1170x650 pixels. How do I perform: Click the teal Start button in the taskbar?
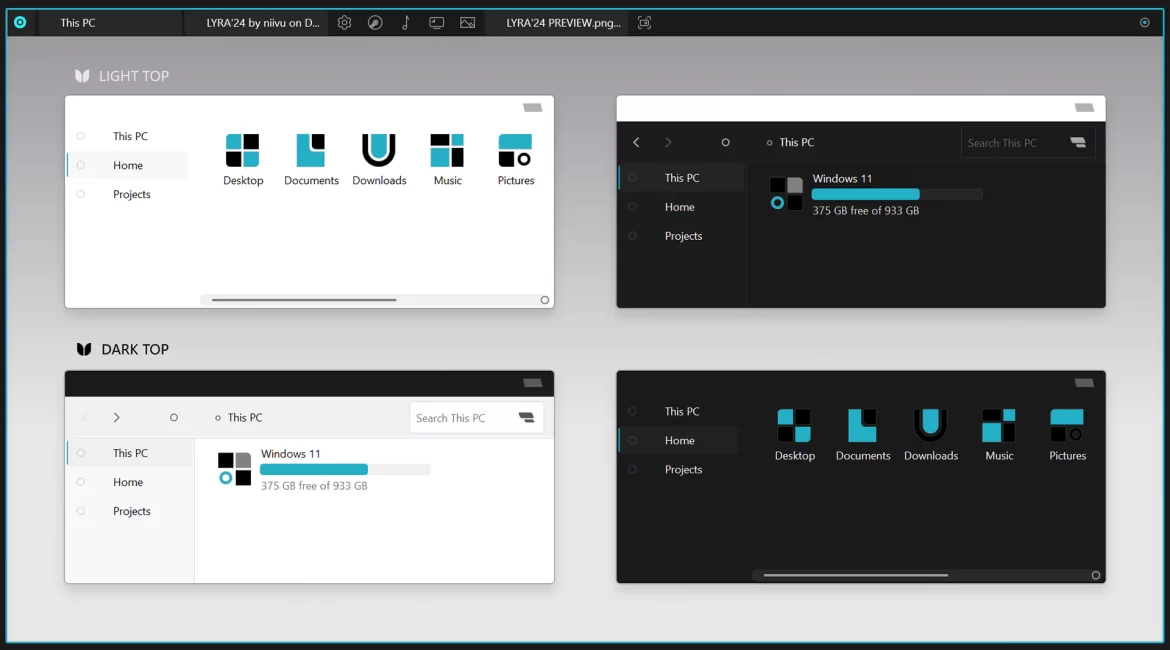tap(20, 22)
